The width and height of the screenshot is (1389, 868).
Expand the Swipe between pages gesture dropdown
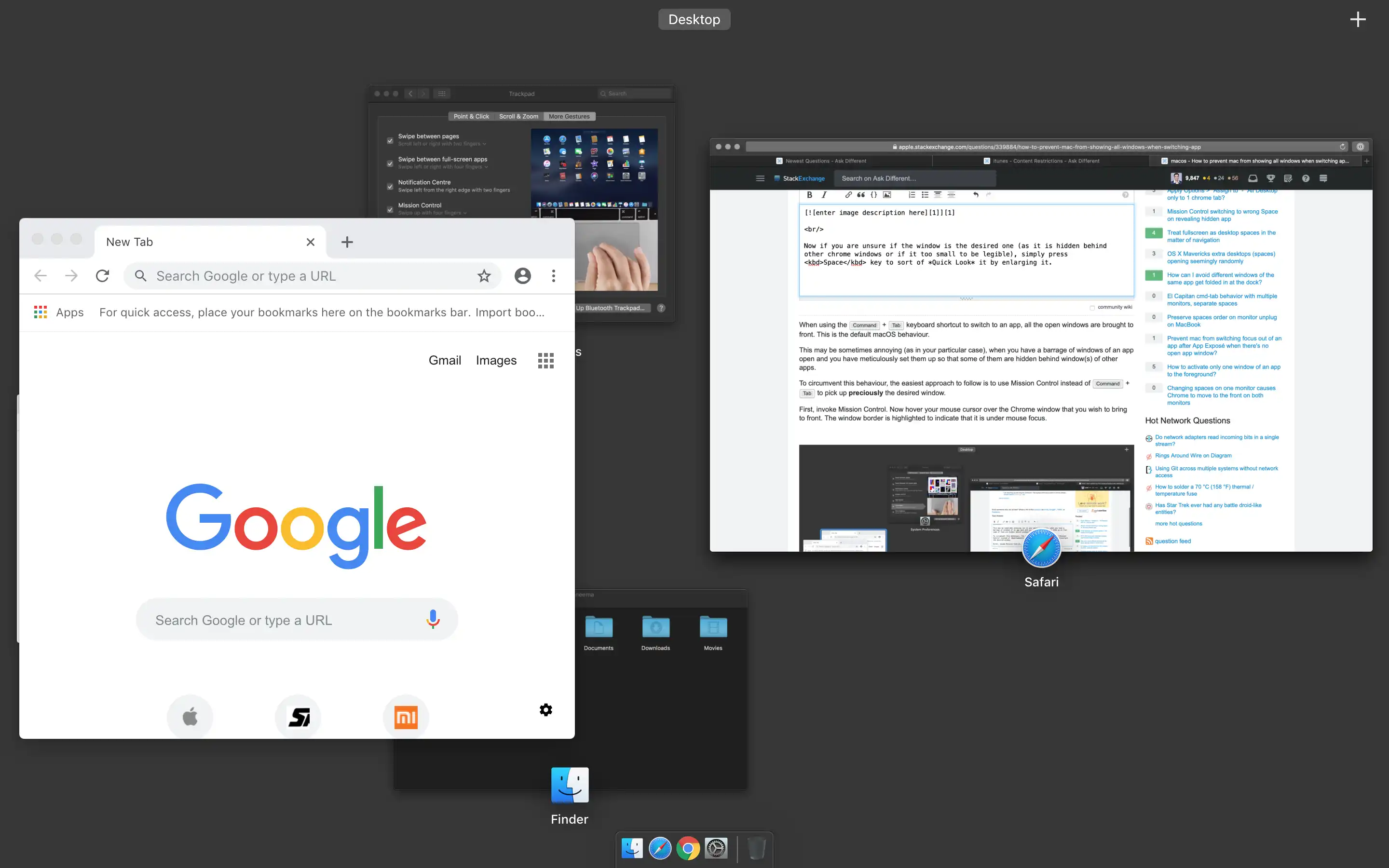click(485, 144)
